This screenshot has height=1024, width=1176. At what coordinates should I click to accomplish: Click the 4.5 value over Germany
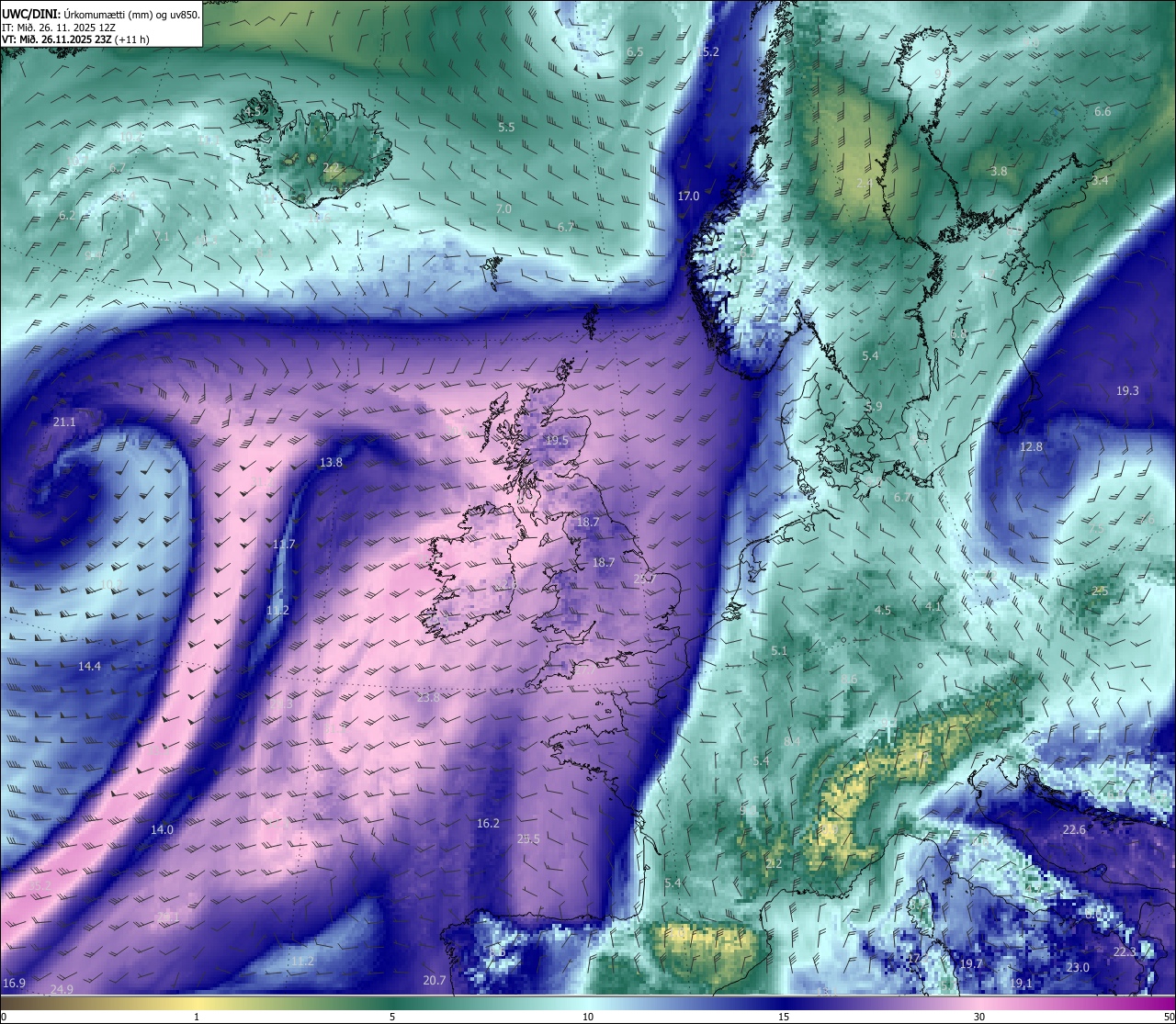coord(882,610)
